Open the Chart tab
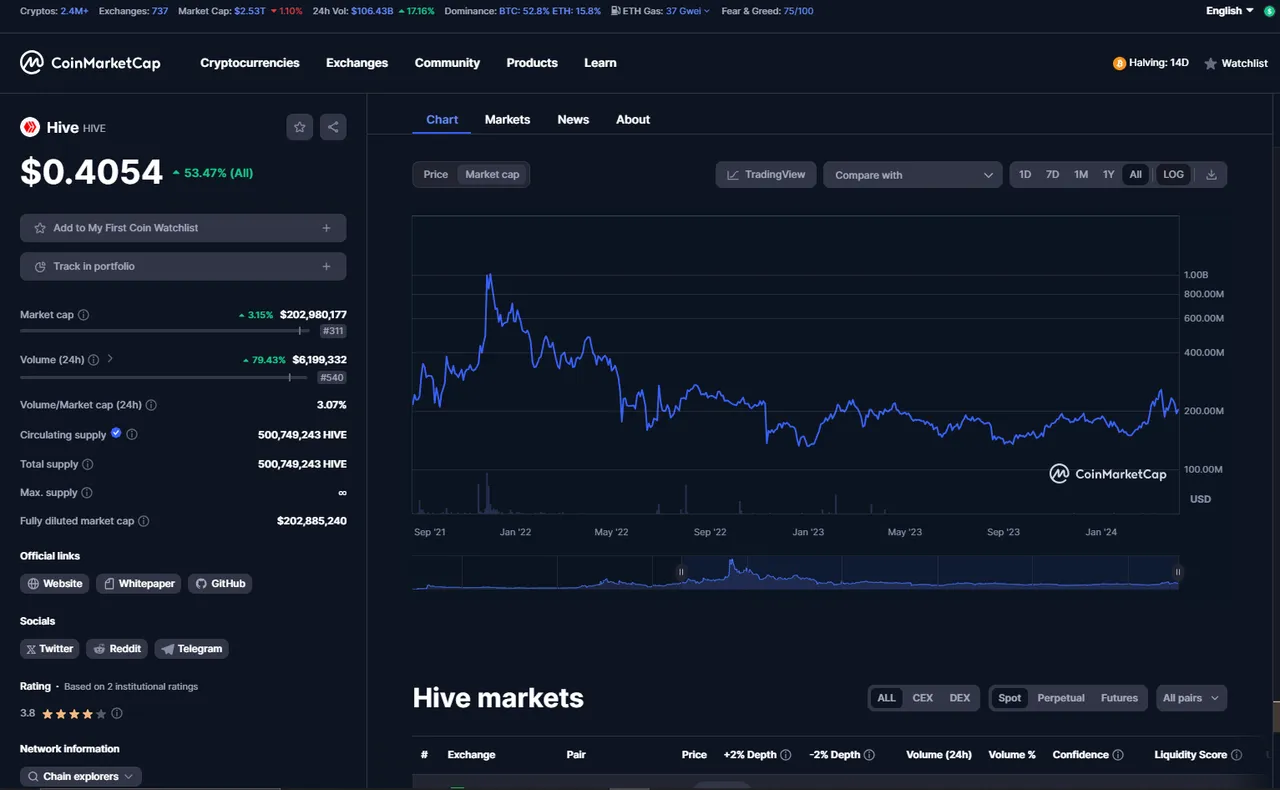 pyautogui.click(x=442, y=119)
